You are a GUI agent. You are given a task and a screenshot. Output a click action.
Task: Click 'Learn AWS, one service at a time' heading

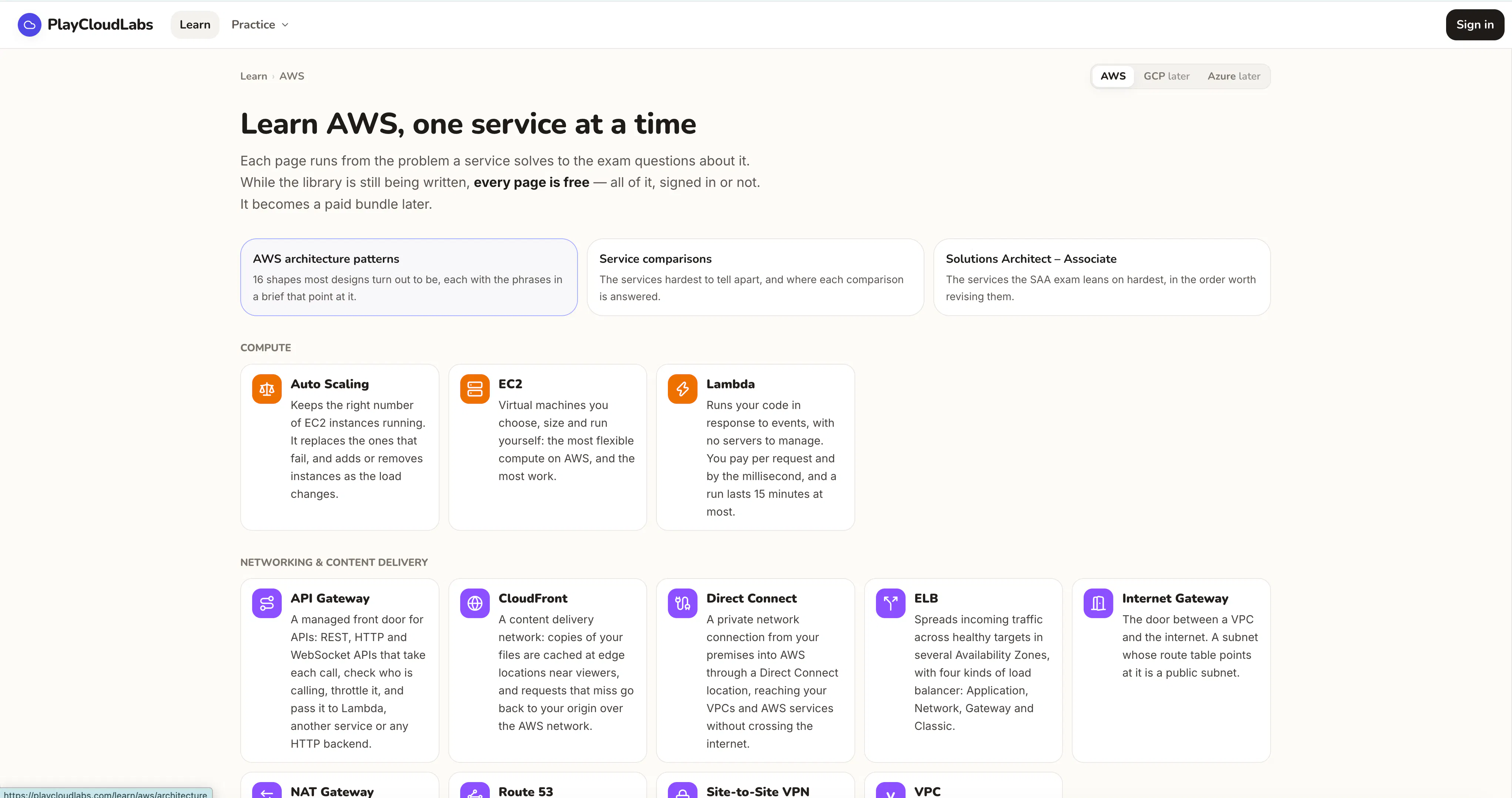(x=468, y=124)
